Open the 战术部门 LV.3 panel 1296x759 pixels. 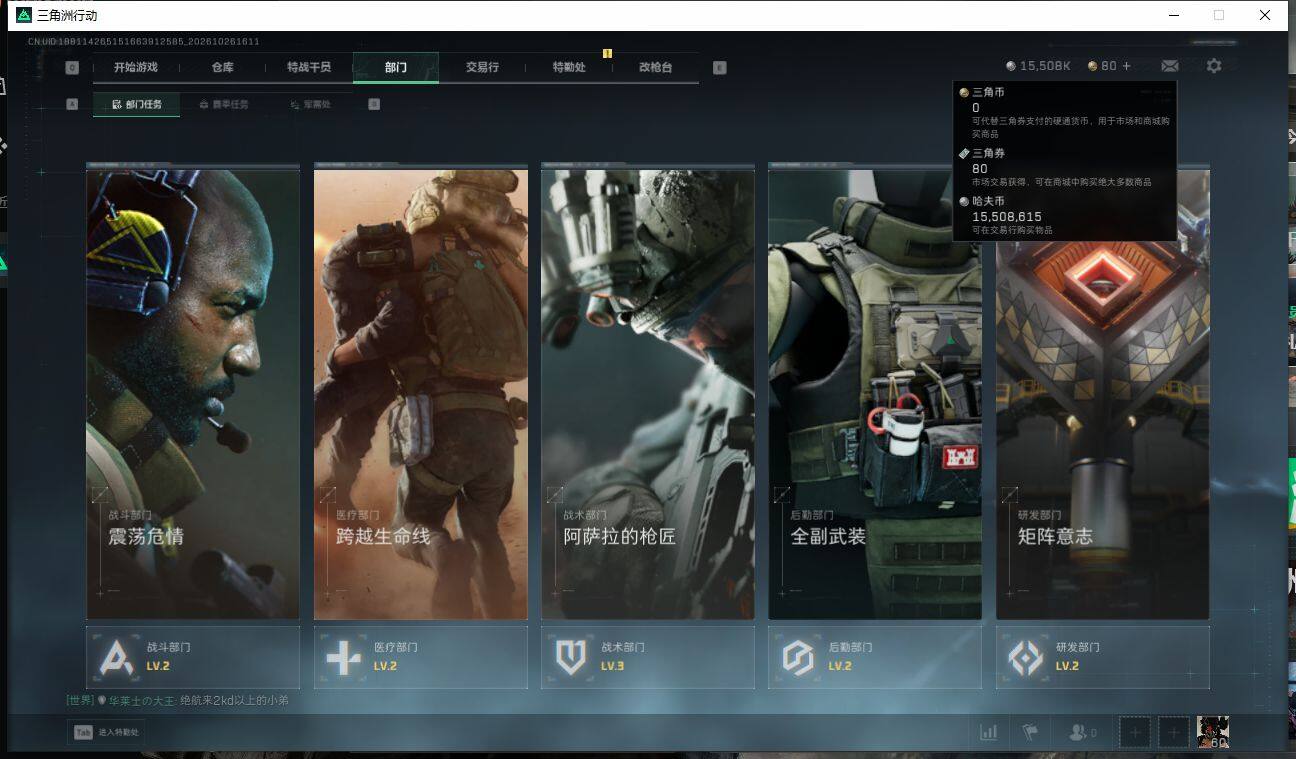(648, 658)
